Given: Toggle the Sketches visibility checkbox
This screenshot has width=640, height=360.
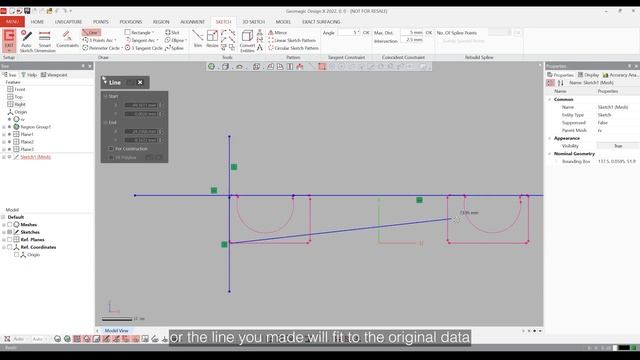Looking at the screenshot, I should 10,232.
